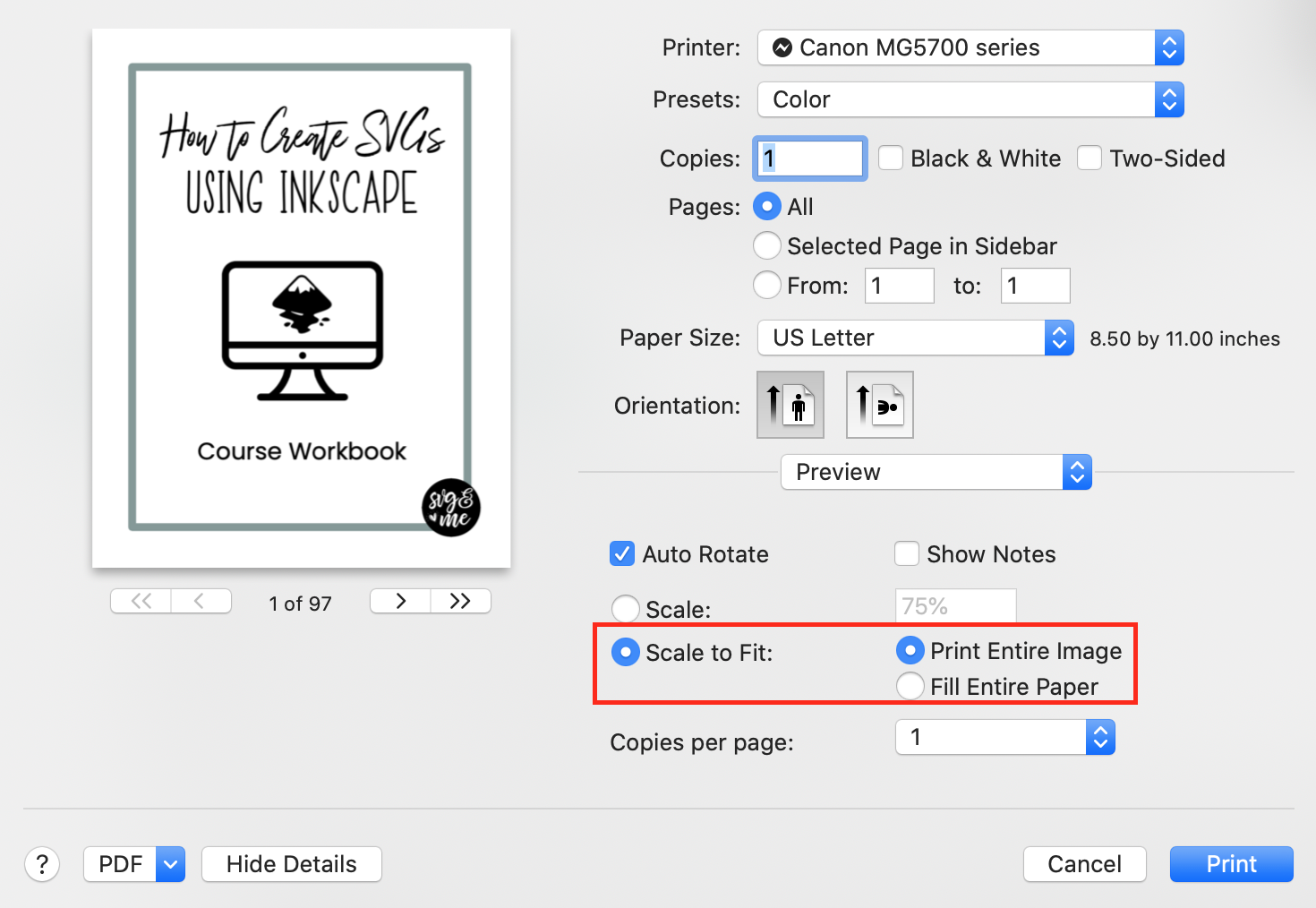Jump to first page double arrow

point(141,601)
